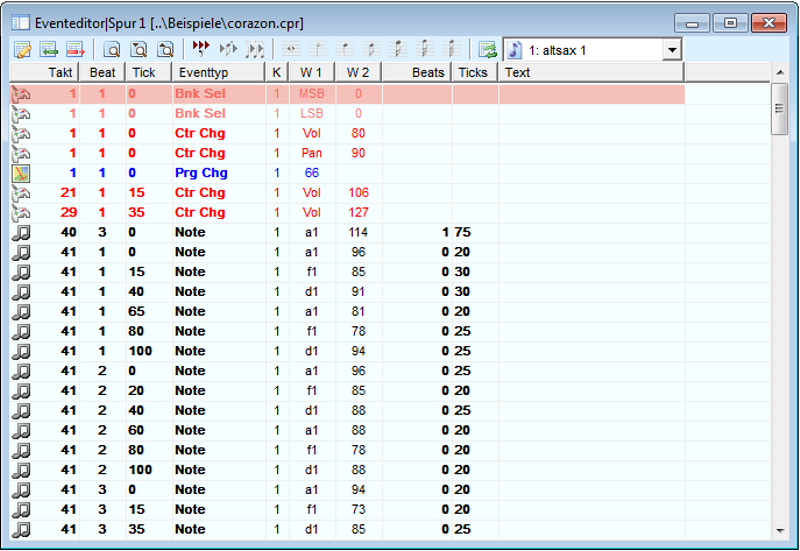Image resolution: width=800 pixels, height=551 pixels.
Task: Click Tick 65 in Takt 41 row
Action: pos(136,312)
